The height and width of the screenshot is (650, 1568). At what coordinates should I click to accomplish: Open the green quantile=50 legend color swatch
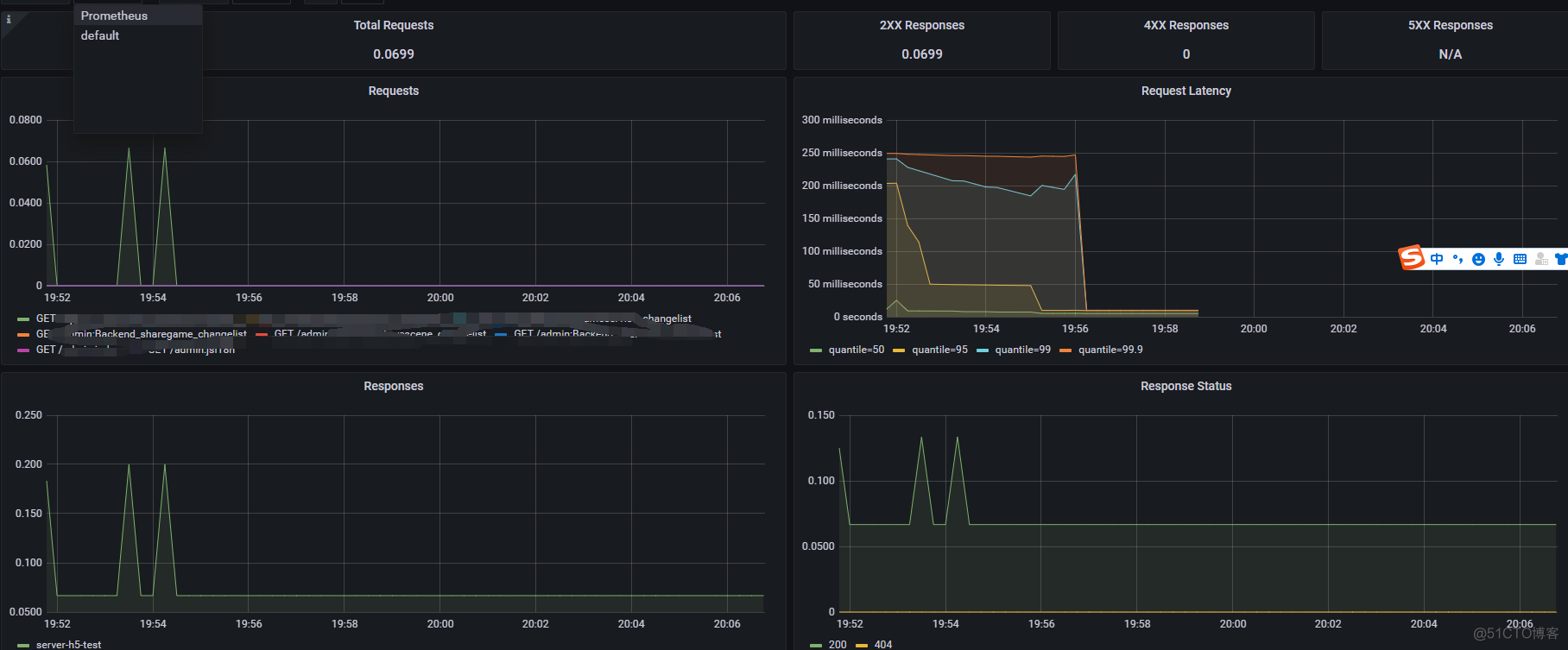[816, 350]
